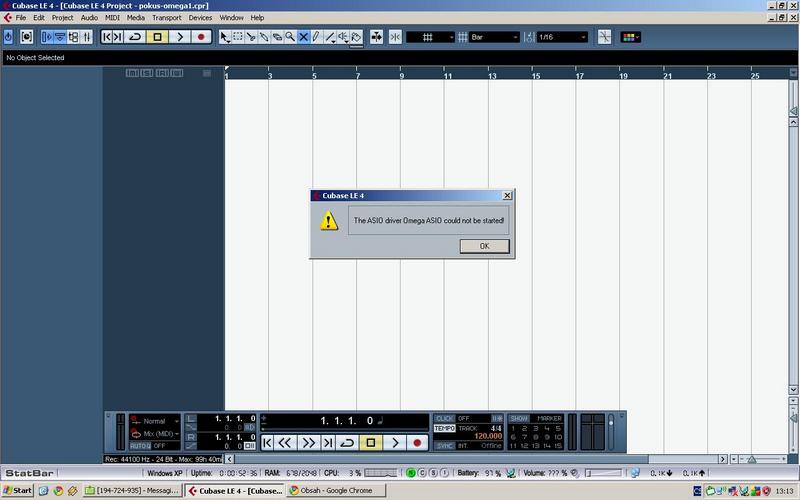800x500 pixels.
Task: Enable SYNC in the transport panel
Action: coord(444,445)
